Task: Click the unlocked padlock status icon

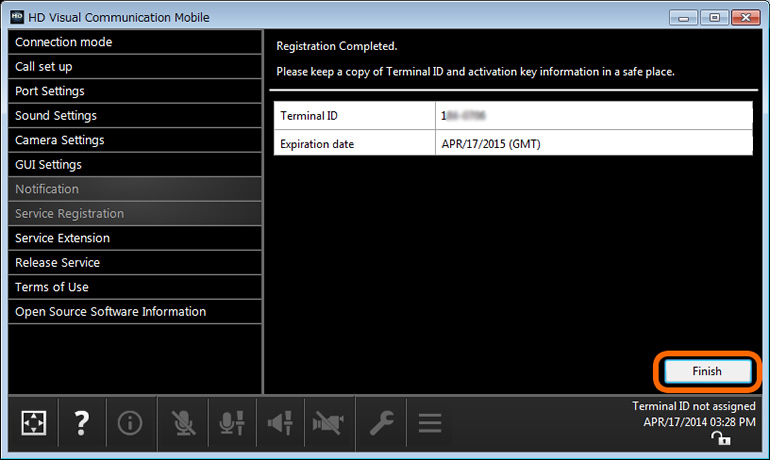Action: pyautogui.click(x=721, y=438)
